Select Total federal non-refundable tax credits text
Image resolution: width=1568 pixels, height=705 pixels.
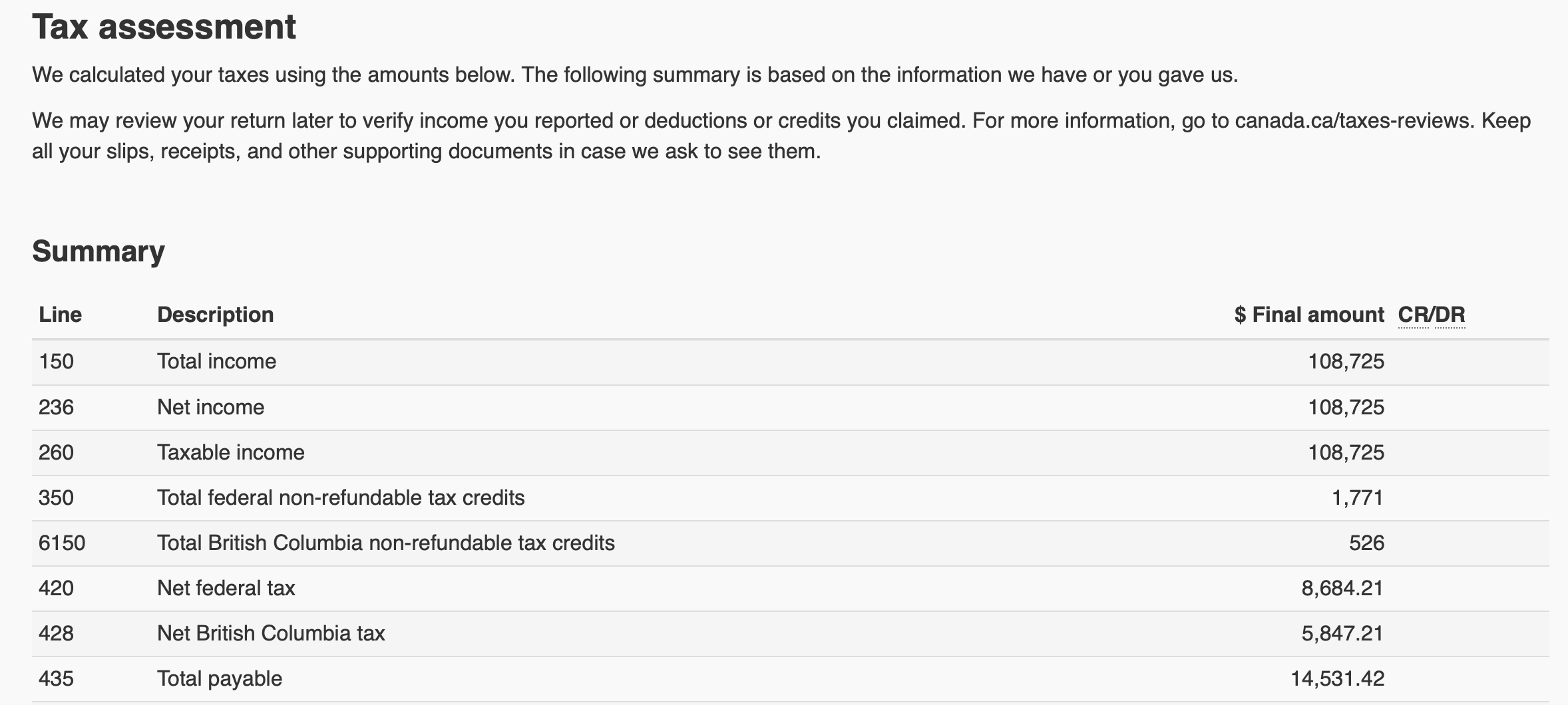point(341,497)
